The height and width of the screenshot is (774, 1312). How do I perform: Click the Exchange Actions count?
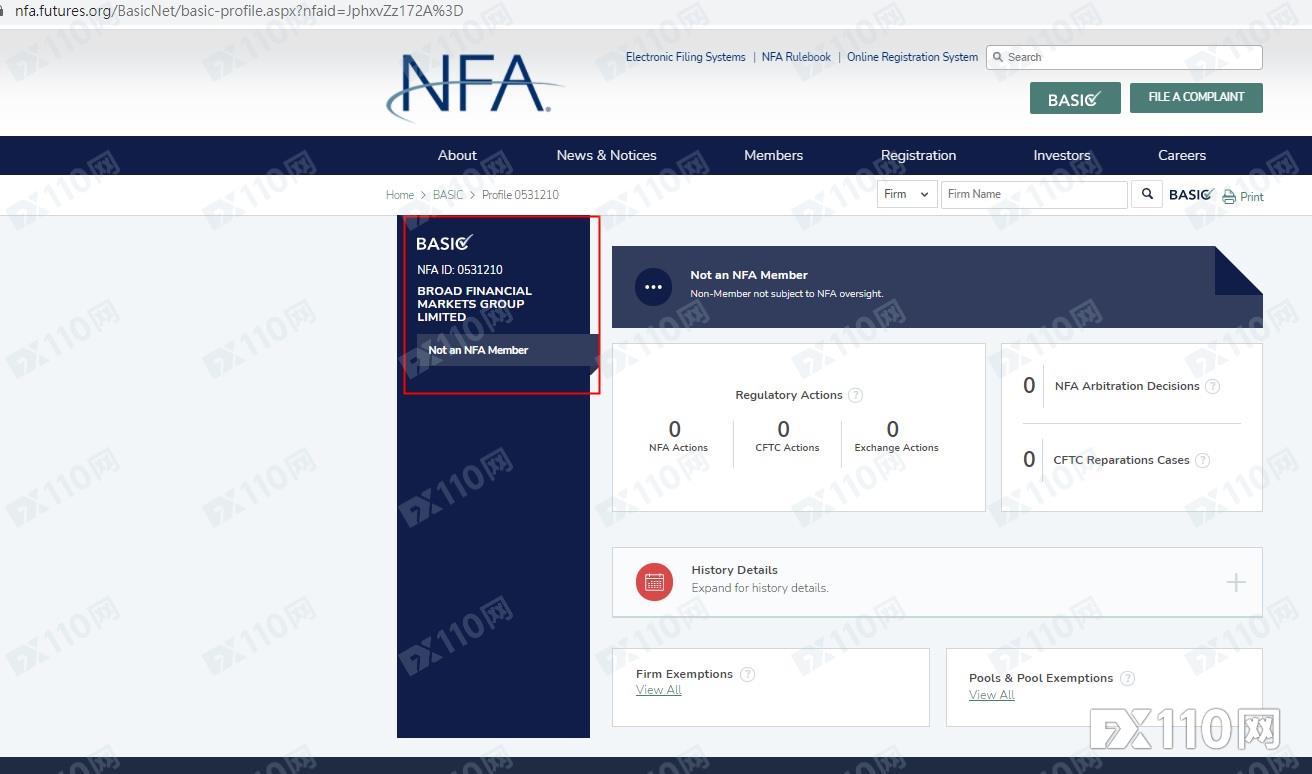point(893,429)
